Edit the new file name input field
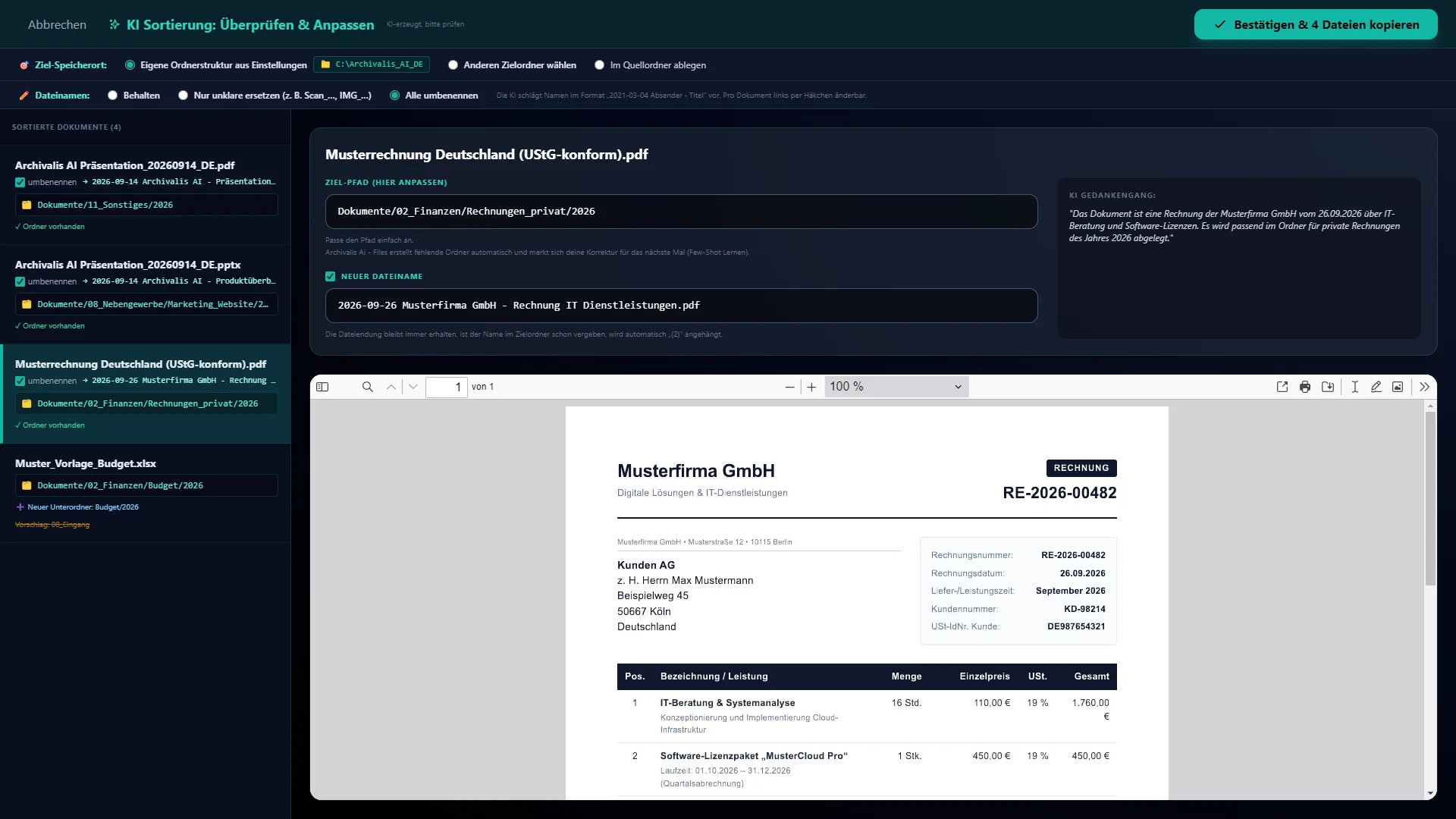Image resolution: width=1456 pixels, height=819 pixels. coord(681,306)
